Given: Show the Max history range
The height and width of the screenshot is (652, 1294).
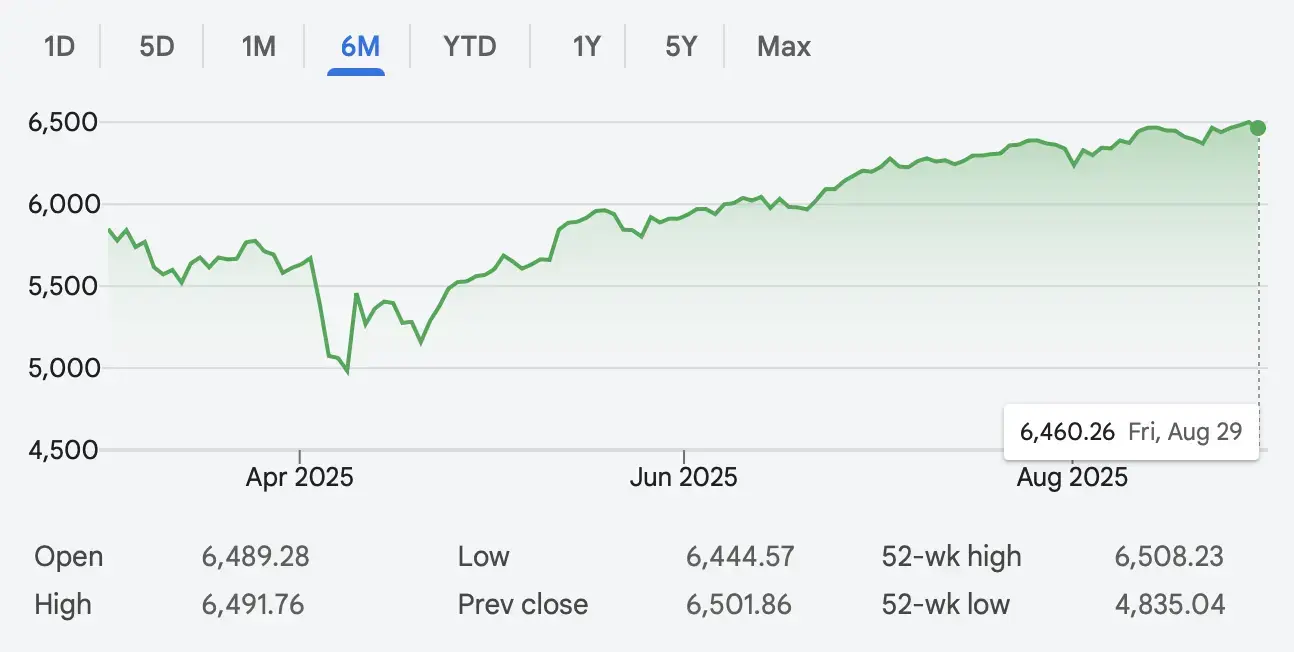Looking at the screenshot, I should coord(784,47).
